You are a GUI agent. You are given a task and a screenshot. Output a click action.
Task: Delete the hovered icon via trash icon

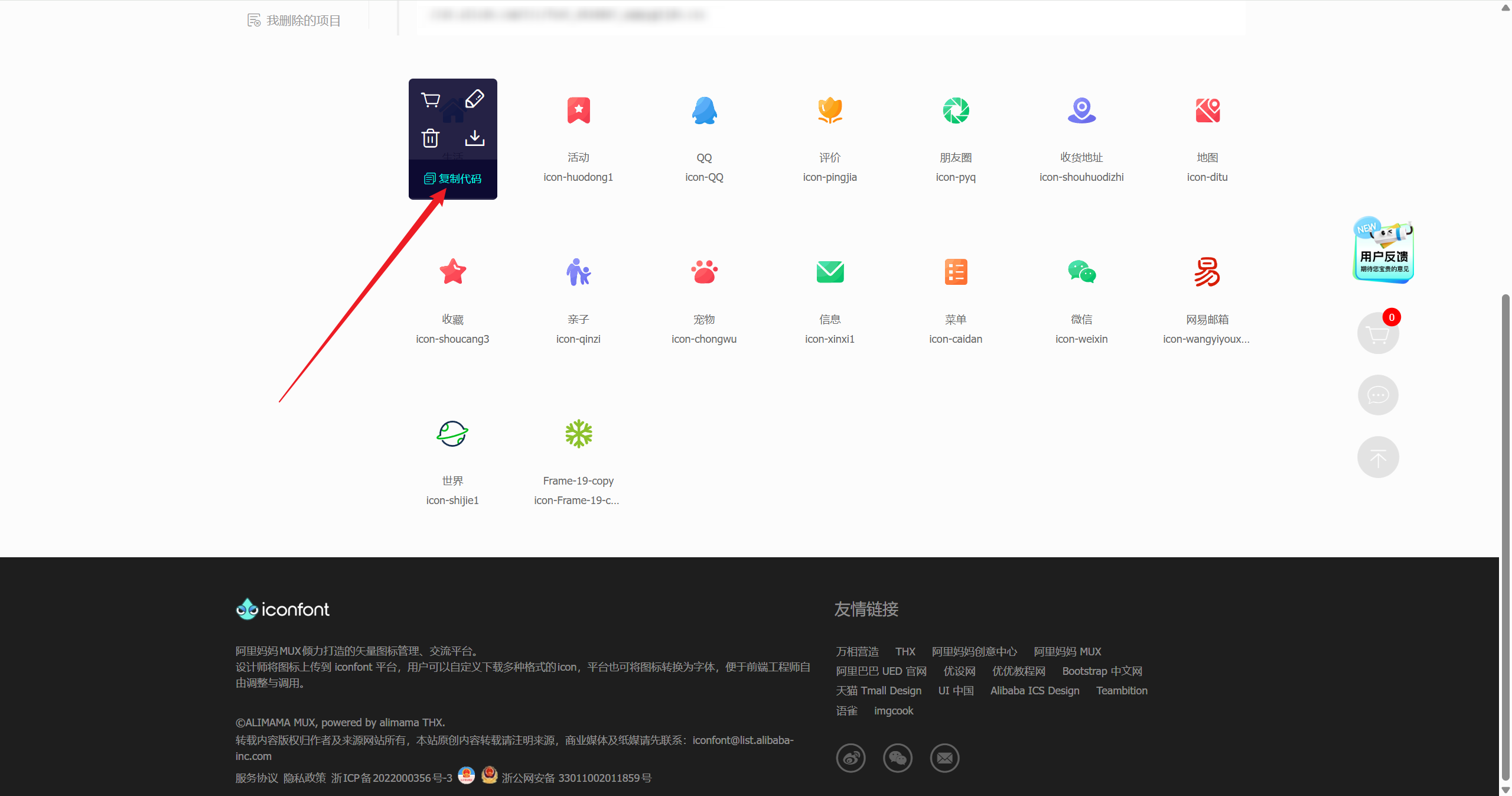click(x=430, y=138)
